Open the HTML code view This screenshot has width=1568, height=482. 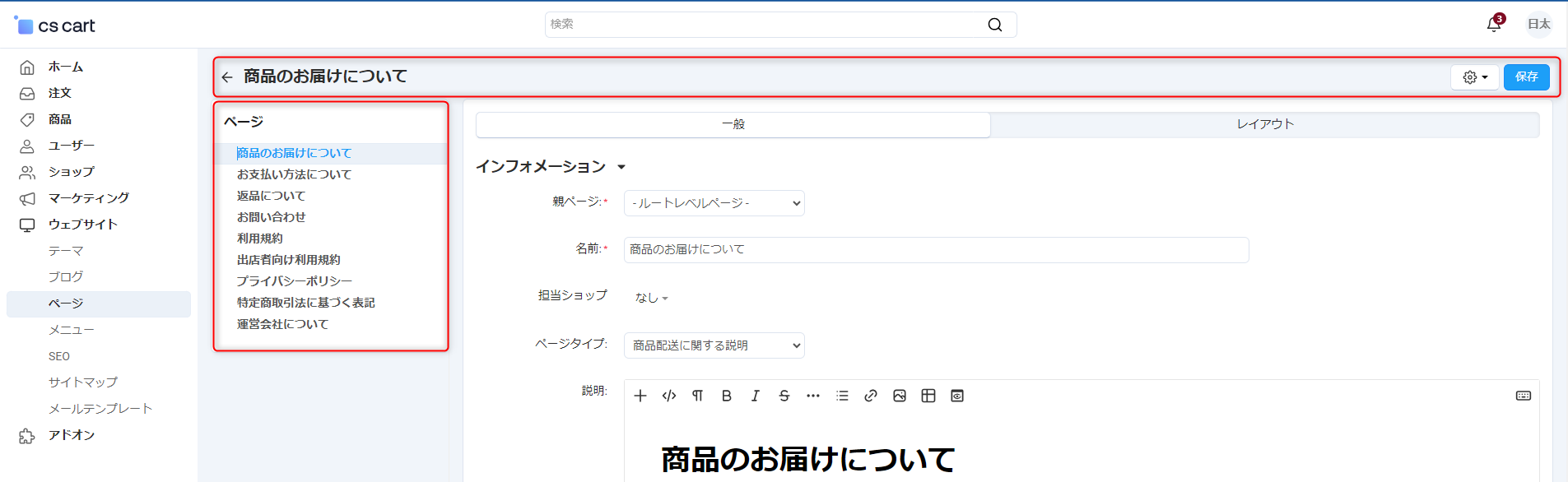pos(669,396)
